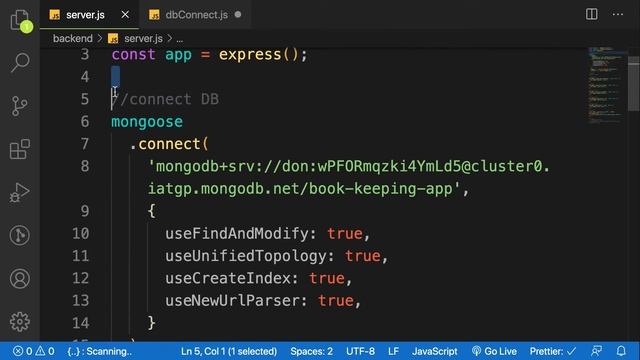Open the Accounts menu

(20, 279)
